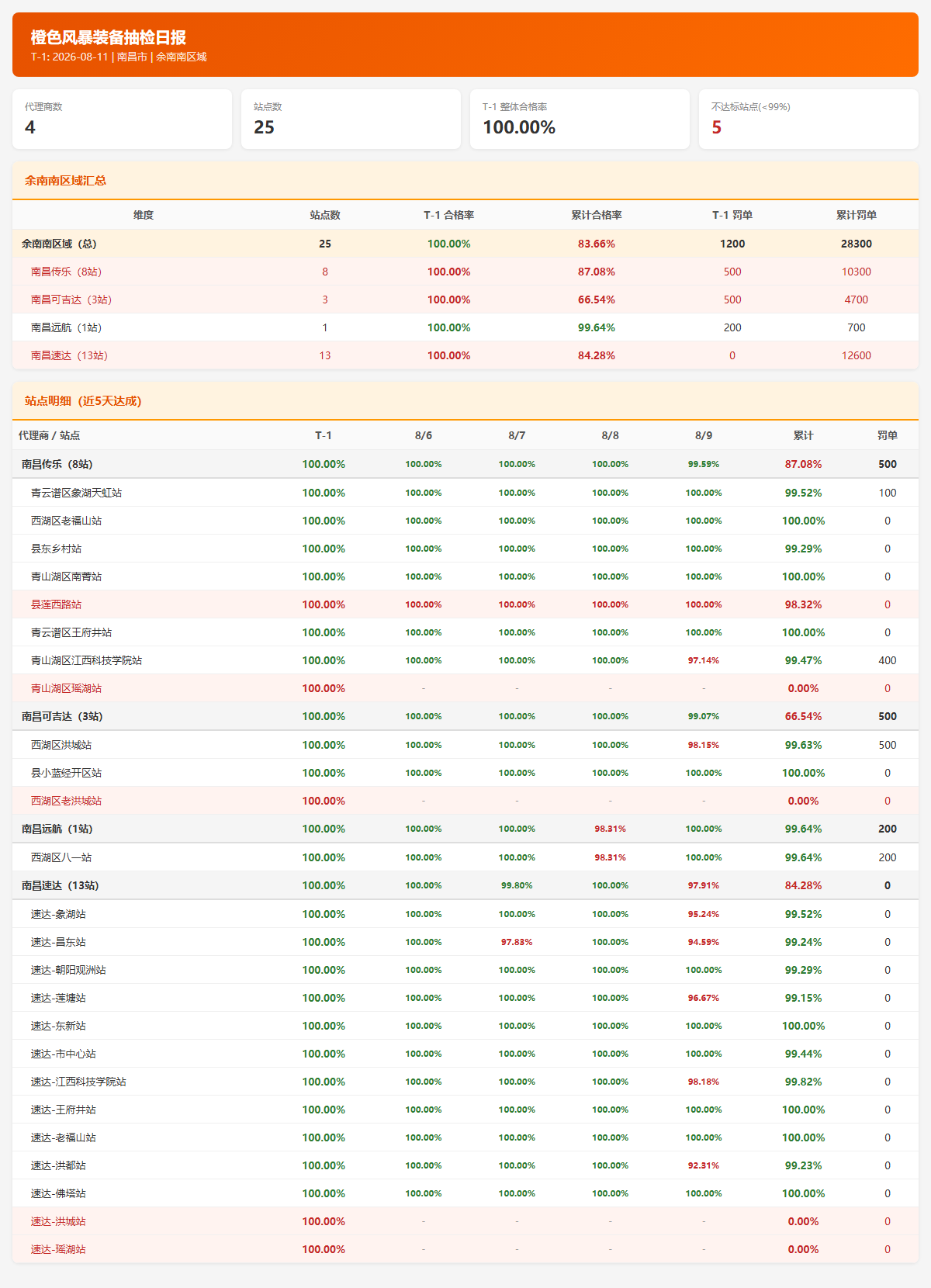
Task: Click the 不达标站点 card value 5
Action: click(x=717, y=127)
